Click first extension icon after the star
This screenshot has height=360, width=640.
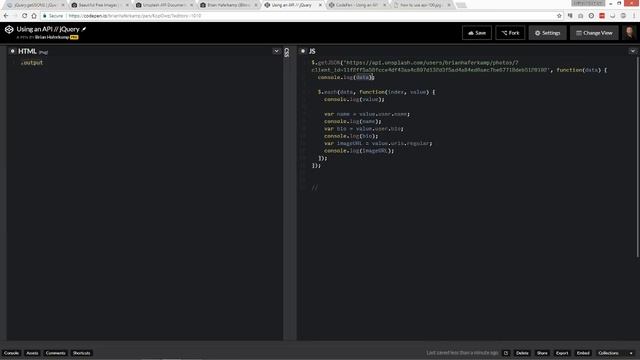tap(570, 16)
